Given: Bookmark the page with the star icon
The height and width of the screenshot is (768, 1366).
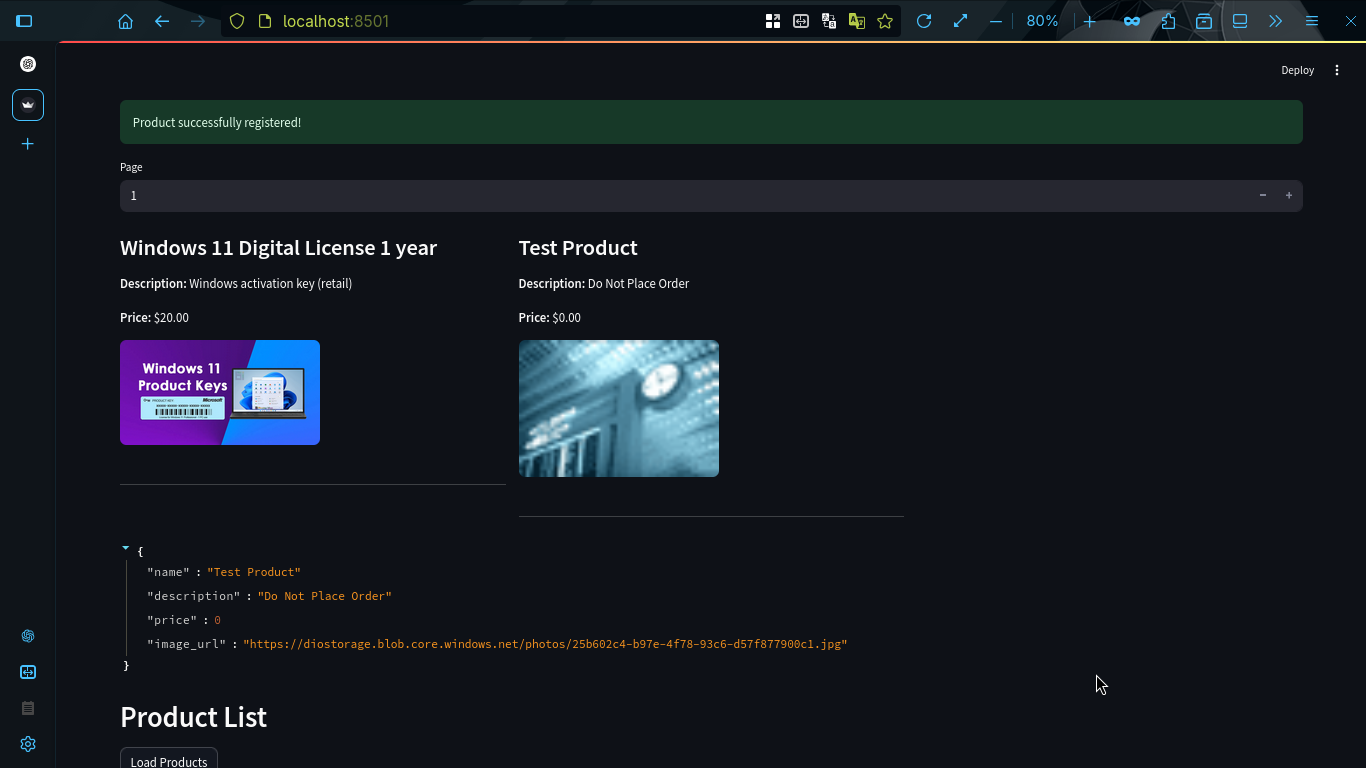Looking at the screenshot, I should pyautogui.click(x=885, y=20).
